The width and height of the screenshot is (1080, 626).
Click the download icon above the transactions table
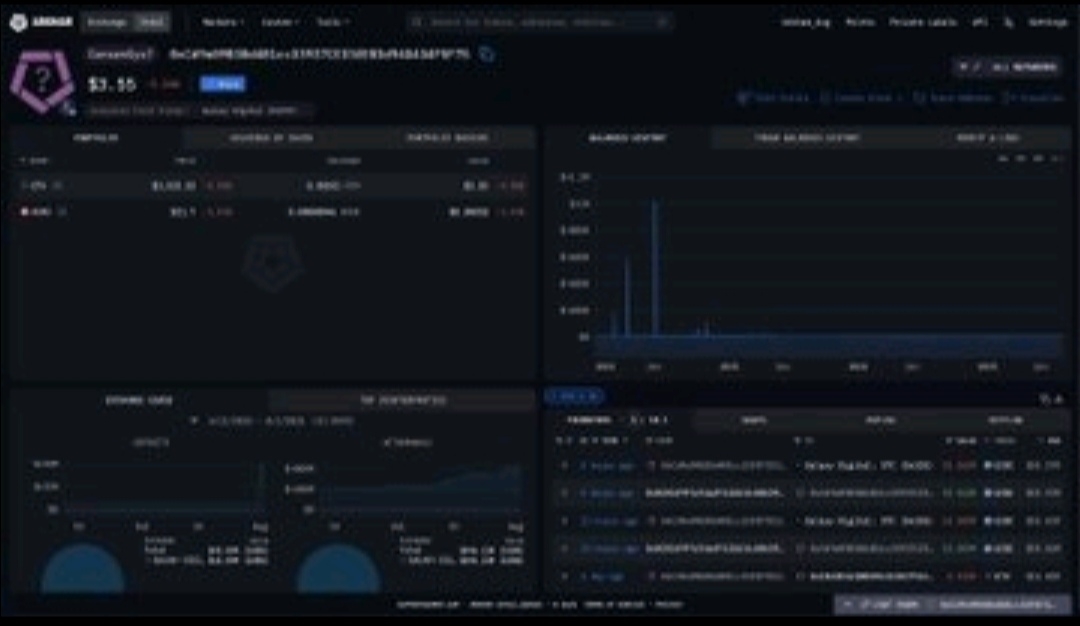coord(1059,399)
